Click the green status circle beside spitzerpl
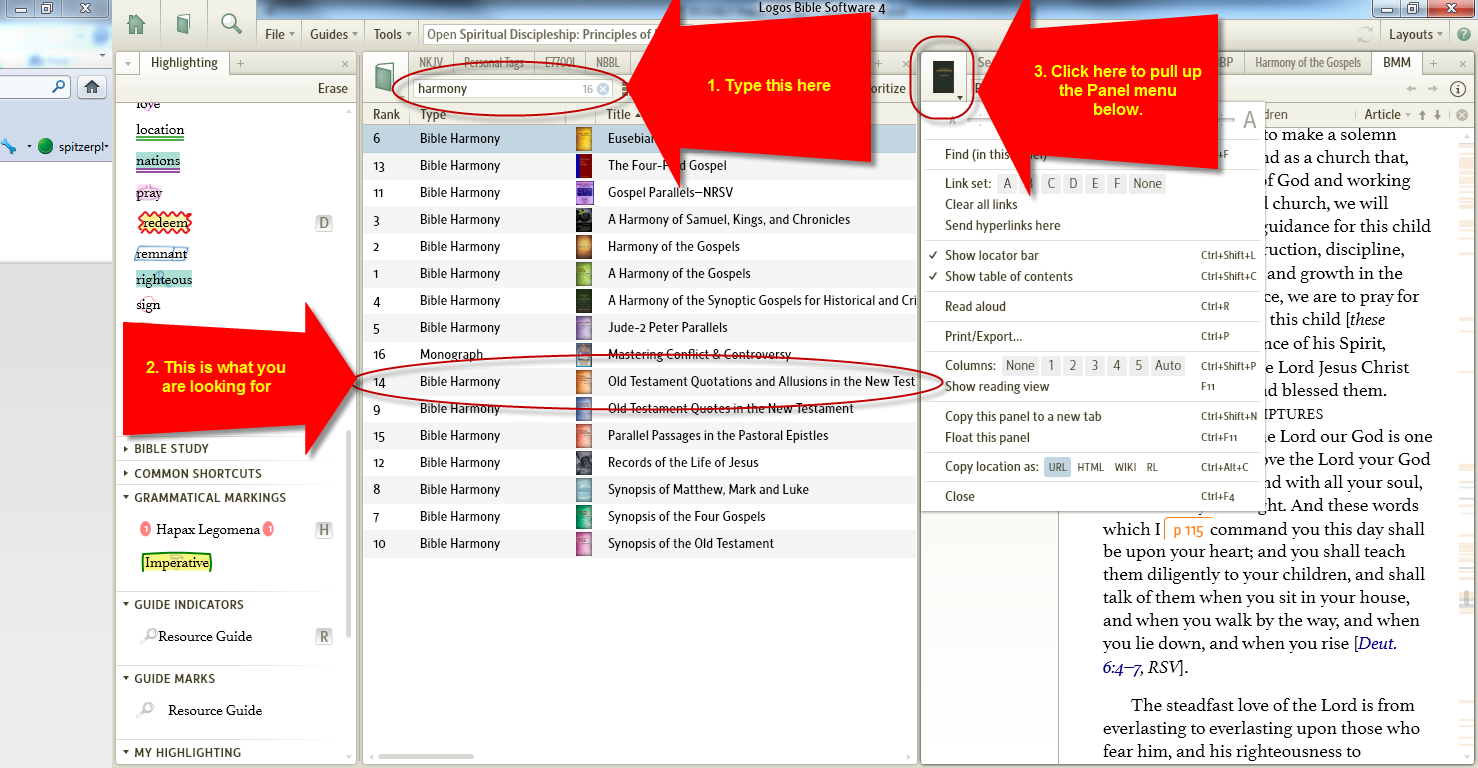 (x=45, y=147)
